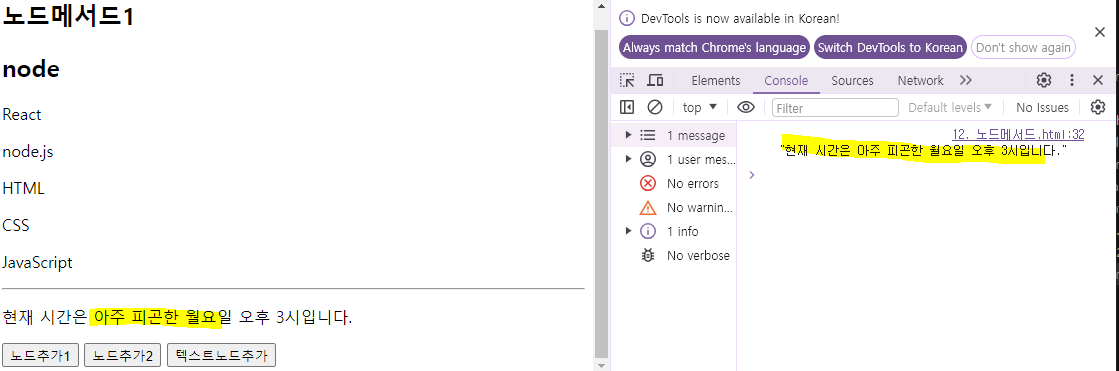Click the scrollbar down arrow
Screen dimensions: 1119x371
click(x=601, y=365)
